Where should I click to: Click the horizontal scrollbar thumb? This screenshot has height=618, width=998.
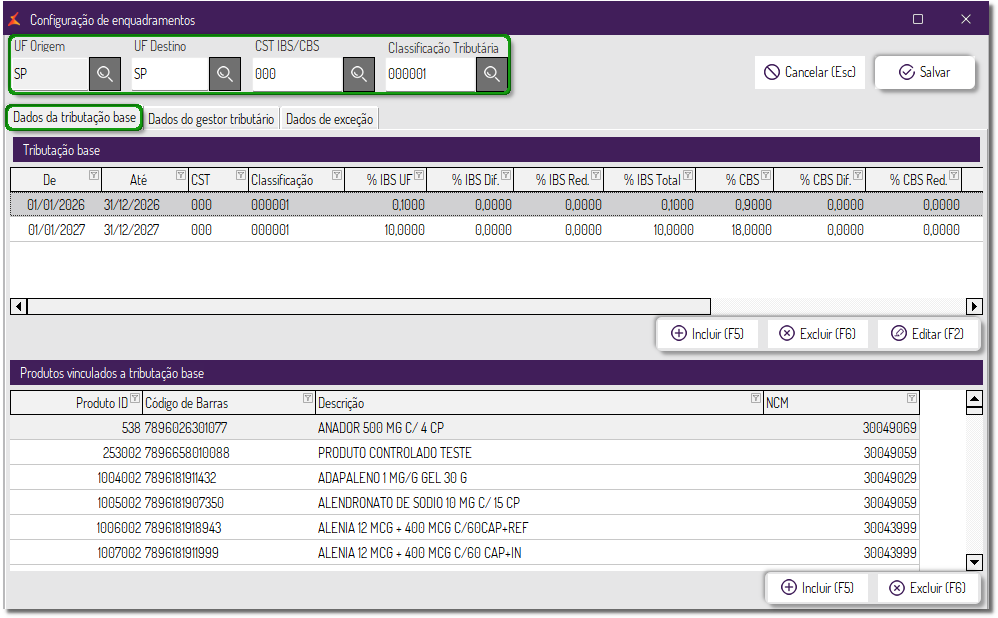tap(369, 307)
